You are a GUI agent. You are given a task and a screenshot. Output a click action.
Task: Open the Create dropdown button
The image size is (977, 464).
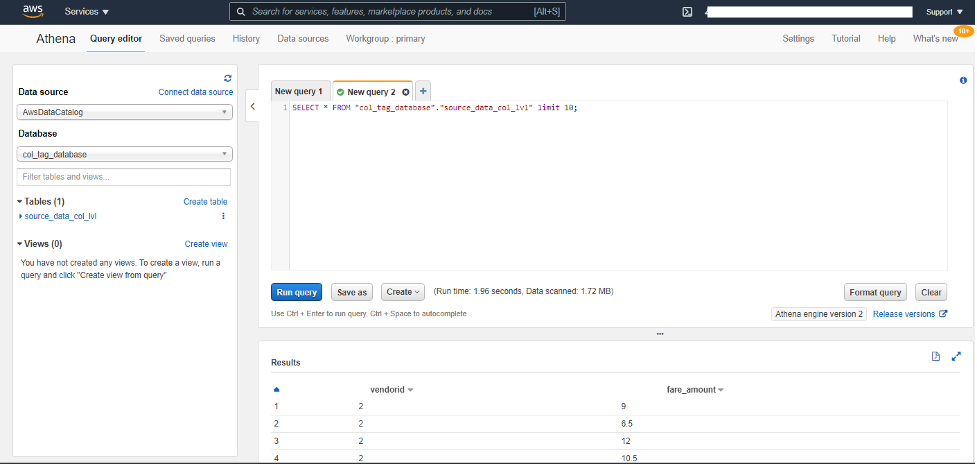click(x=403, y=291)
